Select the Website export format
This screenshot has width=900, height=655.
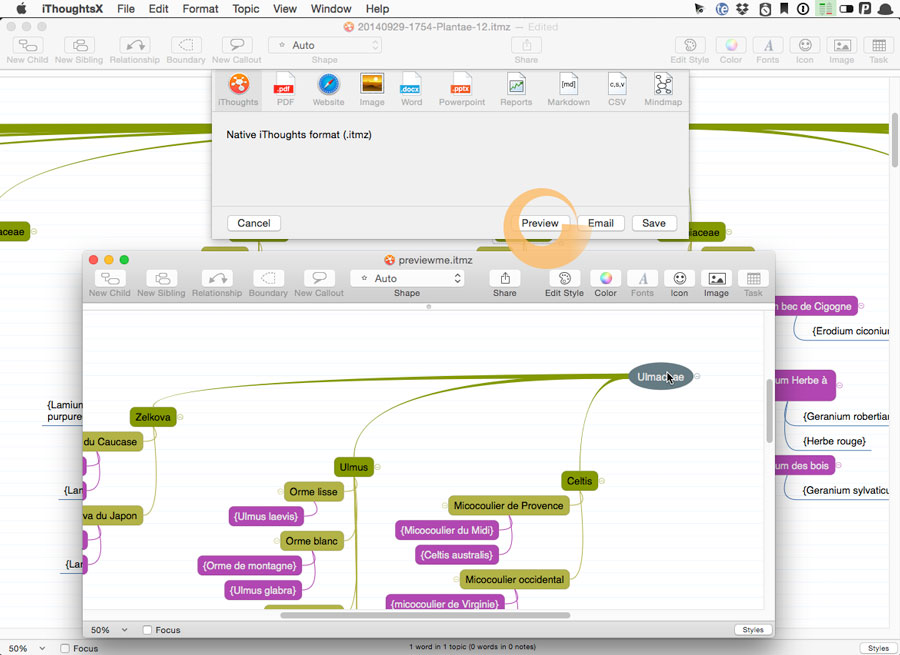pos(328,90)
